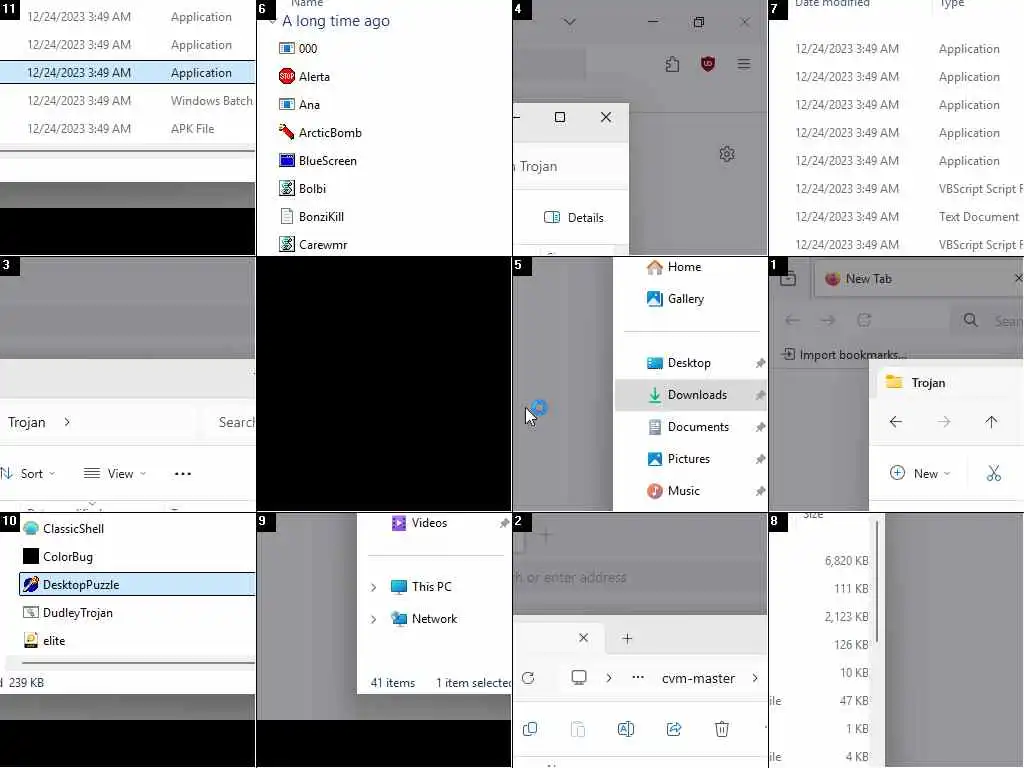This screenshot has width=1024, height=768.
Task: Click the Explorer Search field
Action: coord(229,423)
